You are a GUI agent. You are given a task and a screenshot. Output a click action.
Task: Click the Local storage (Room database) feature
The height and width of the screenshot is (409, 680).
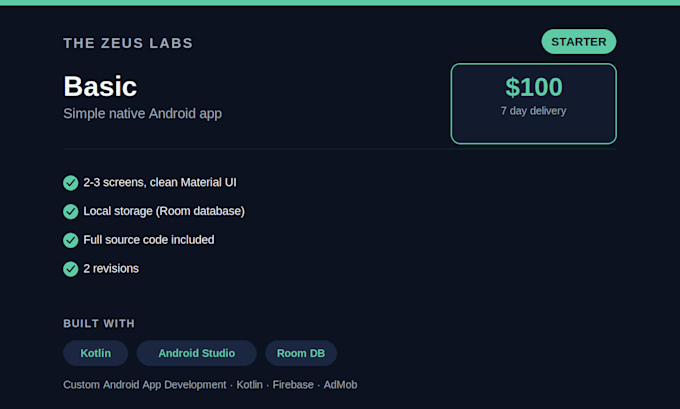pos(164,211)
